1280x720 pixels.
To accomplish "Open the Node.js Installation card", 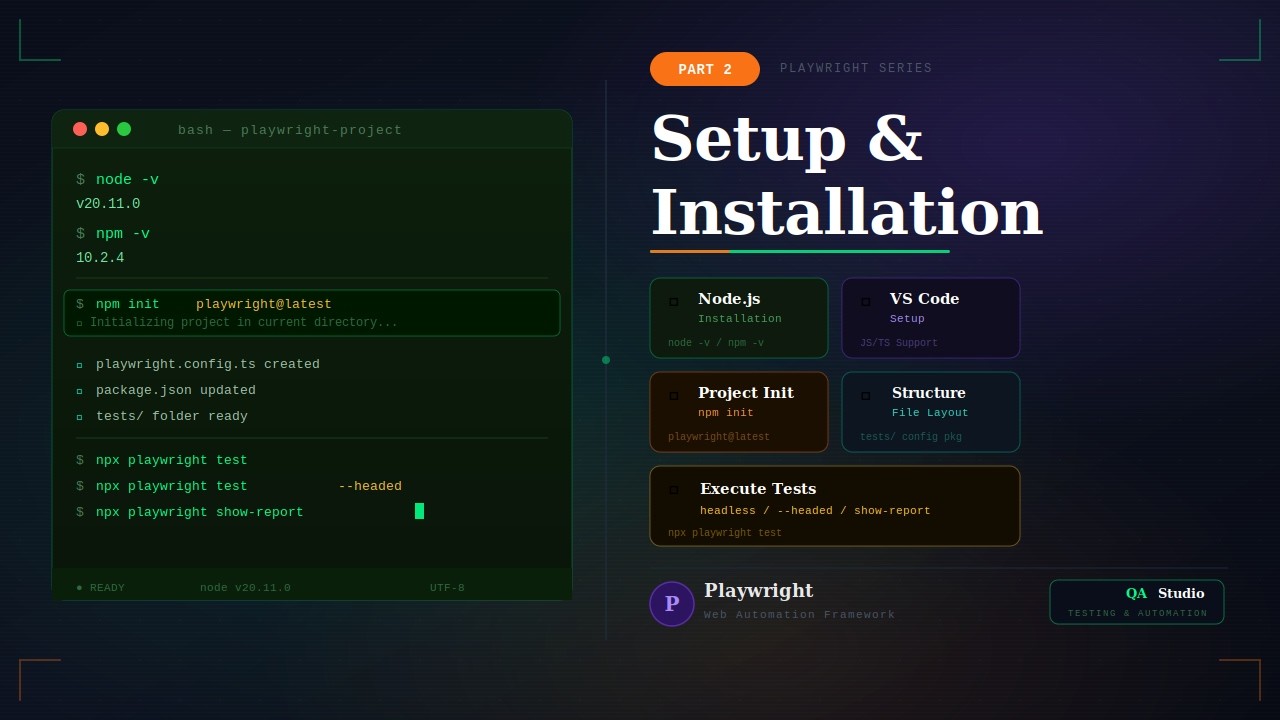I will (739, 318).
